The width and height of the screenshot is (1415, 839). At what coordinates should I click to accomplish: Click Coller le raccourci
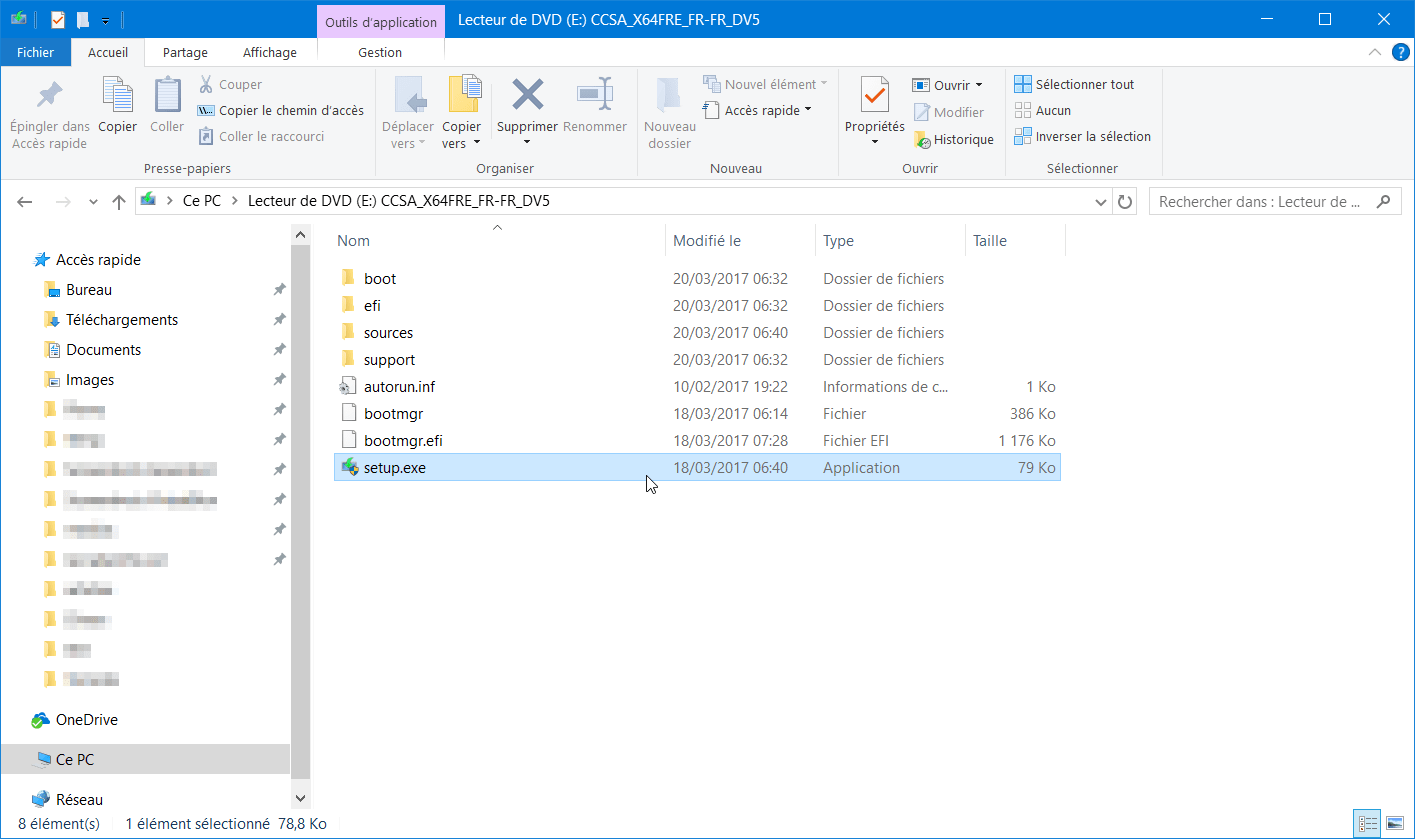(261, 136)
